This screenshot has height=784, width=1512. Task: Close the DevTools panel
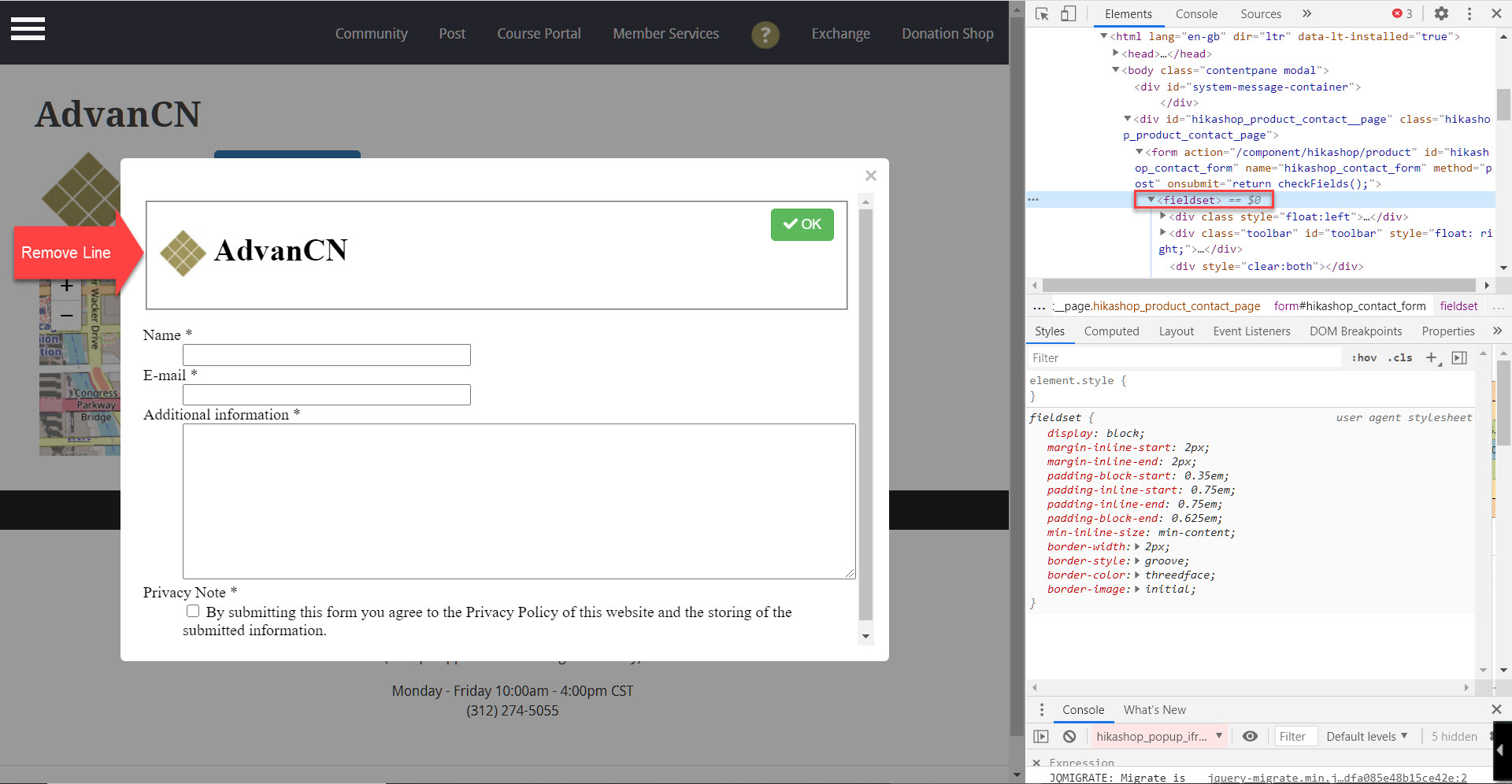(1496, 13)
